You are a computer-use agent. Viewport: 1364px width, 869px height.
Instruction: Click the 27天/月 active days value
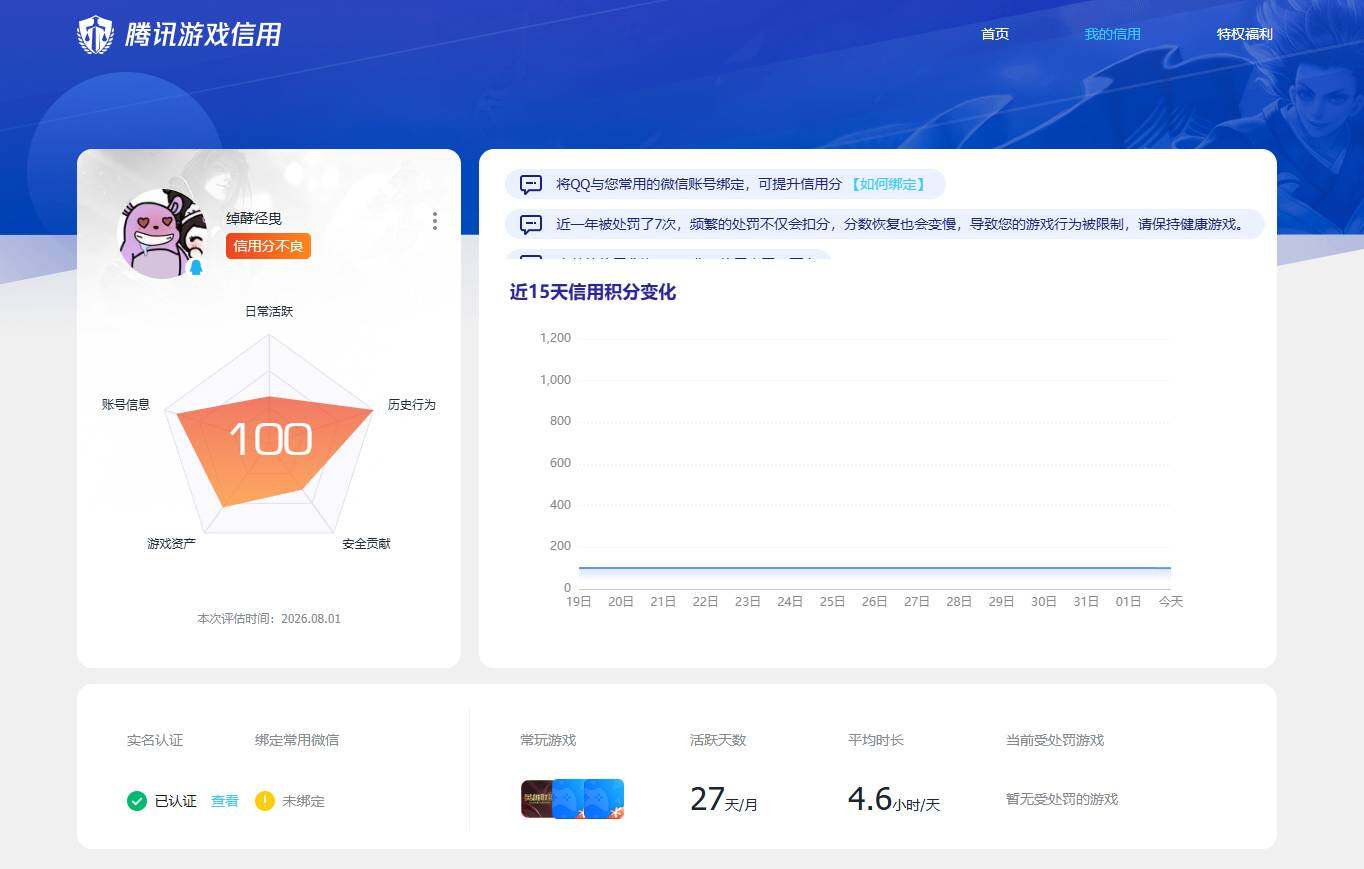pos(724,800)
